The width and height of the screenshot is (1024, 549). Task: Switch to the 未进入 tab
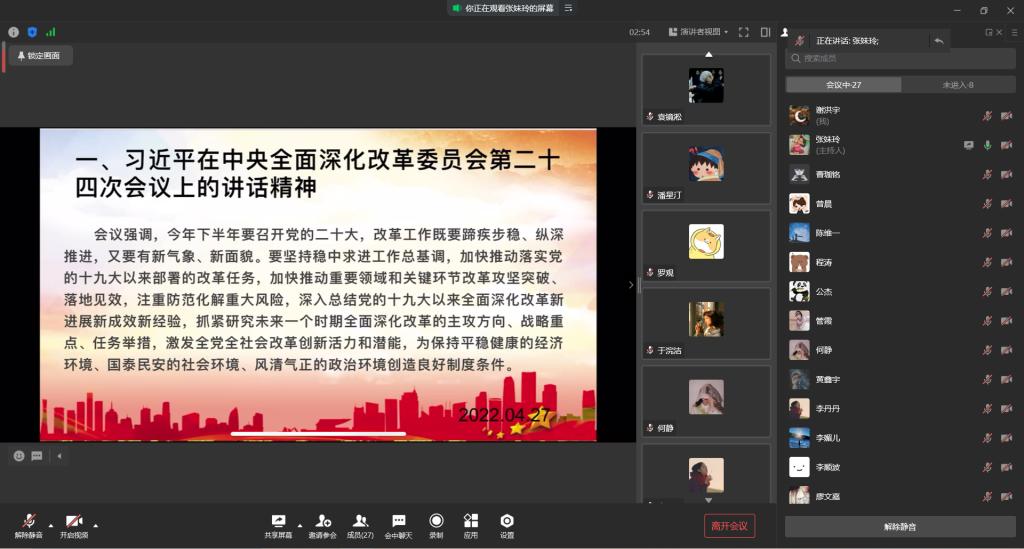click(957, 85)
